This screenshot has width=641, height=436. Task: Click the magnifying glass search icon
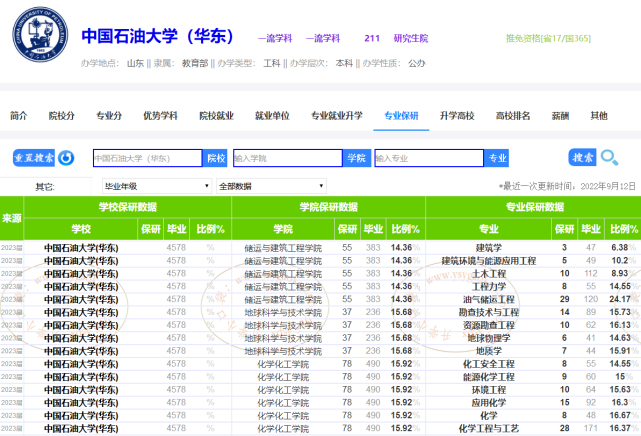609,157
